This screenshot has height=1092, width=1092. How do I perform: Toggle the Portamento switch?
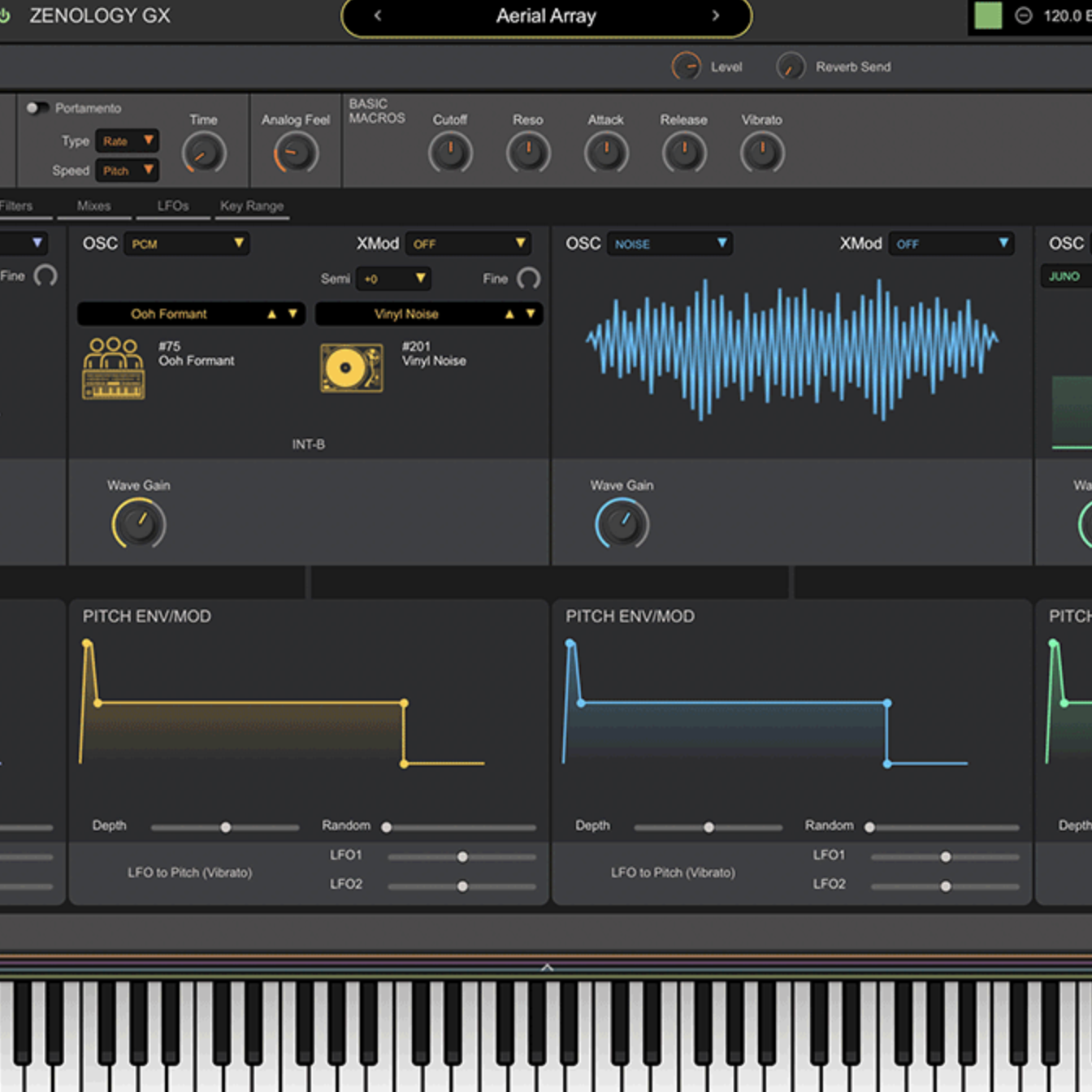[x=36, y=108]
